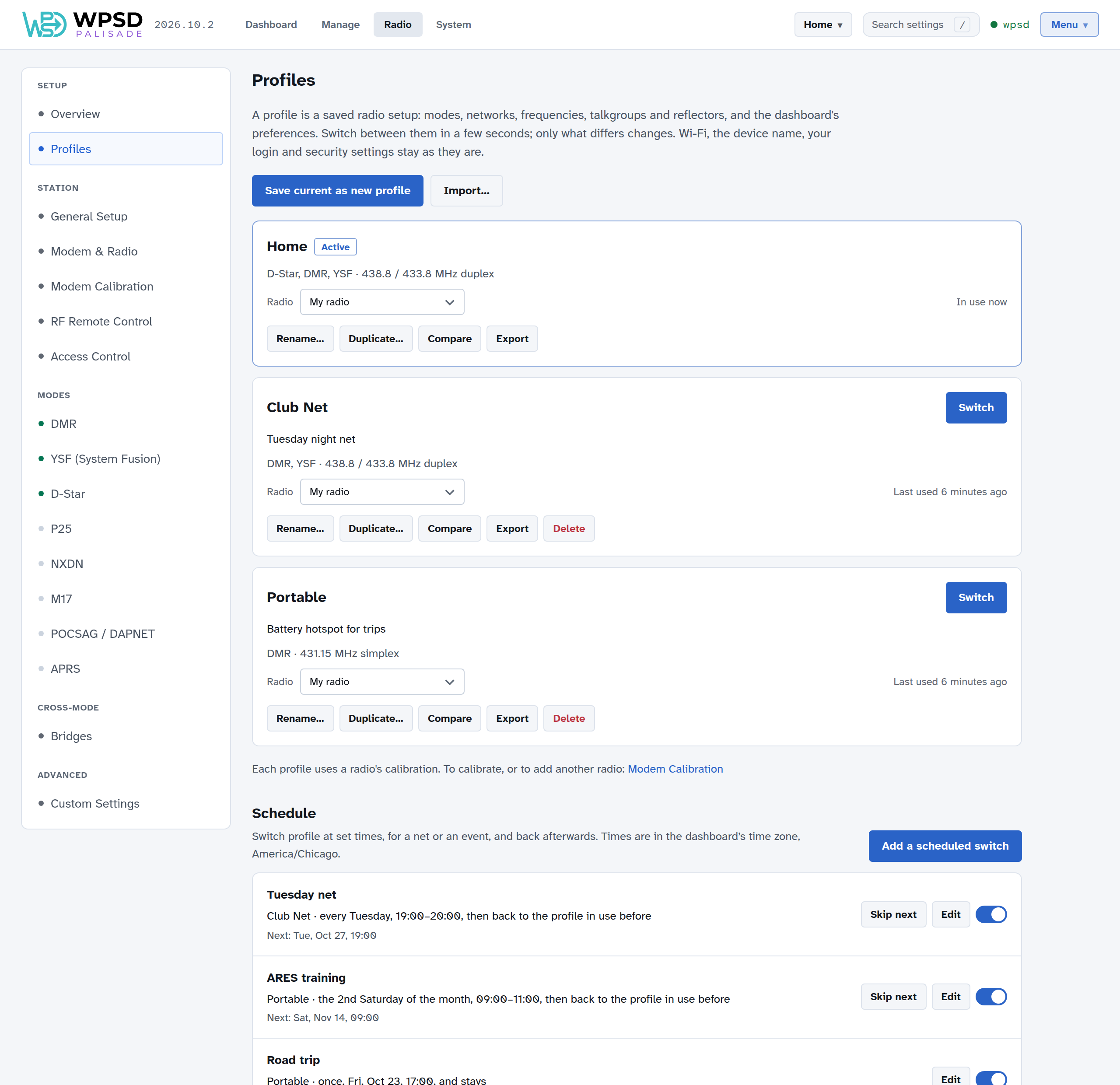Select the Radio tab
Viewport: 1120px width, 1085px height.
(398, 24)
